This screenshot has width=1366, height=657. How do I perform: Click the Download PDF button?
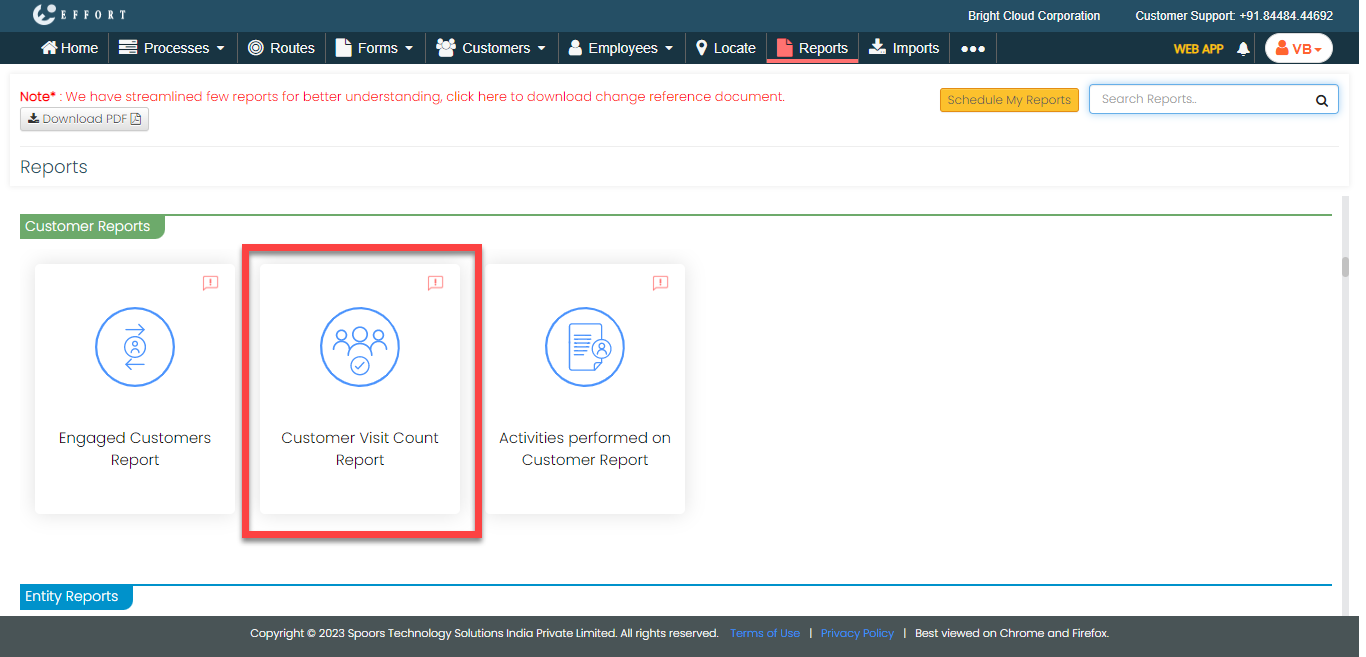(x=84, y=119)
